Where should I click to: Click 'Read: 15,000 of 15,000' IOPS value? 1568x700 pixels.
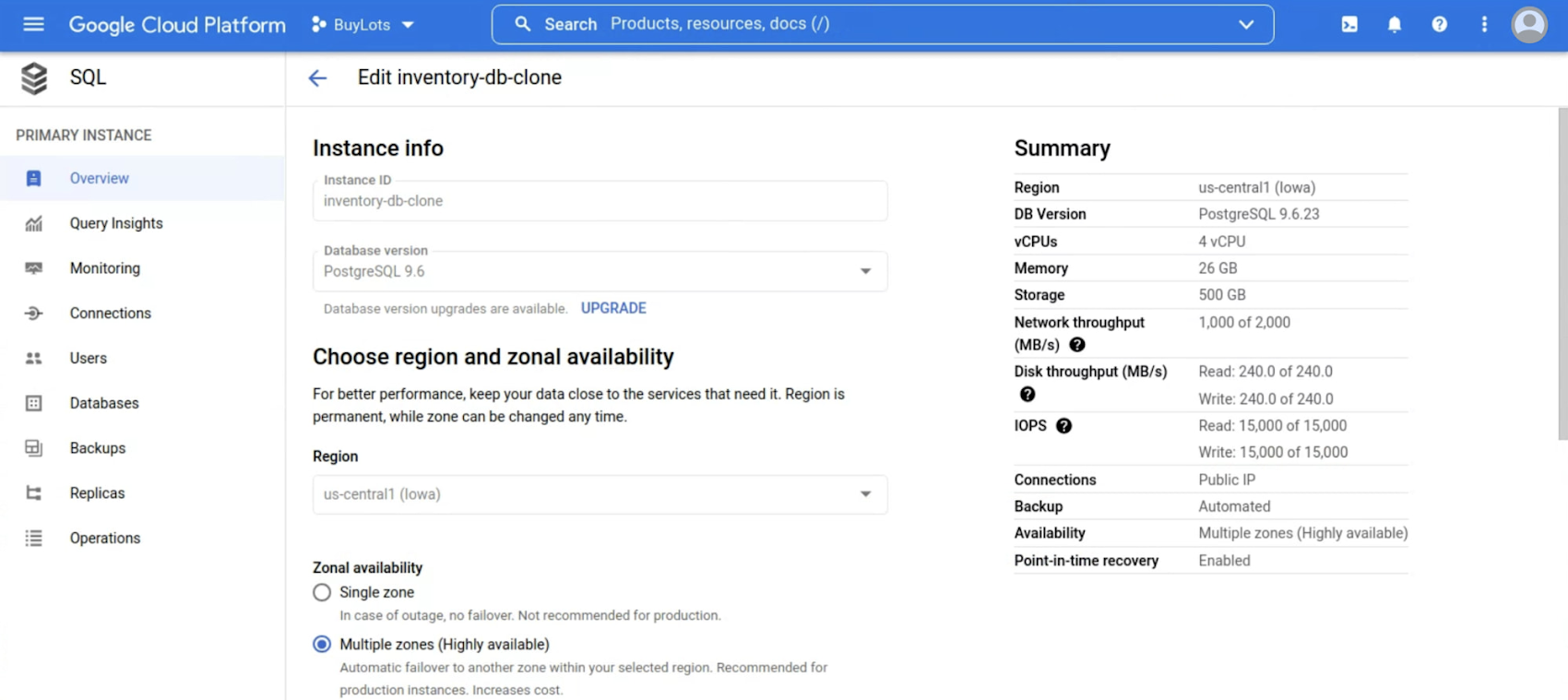pyautogui.click(x=1273, y=426)
